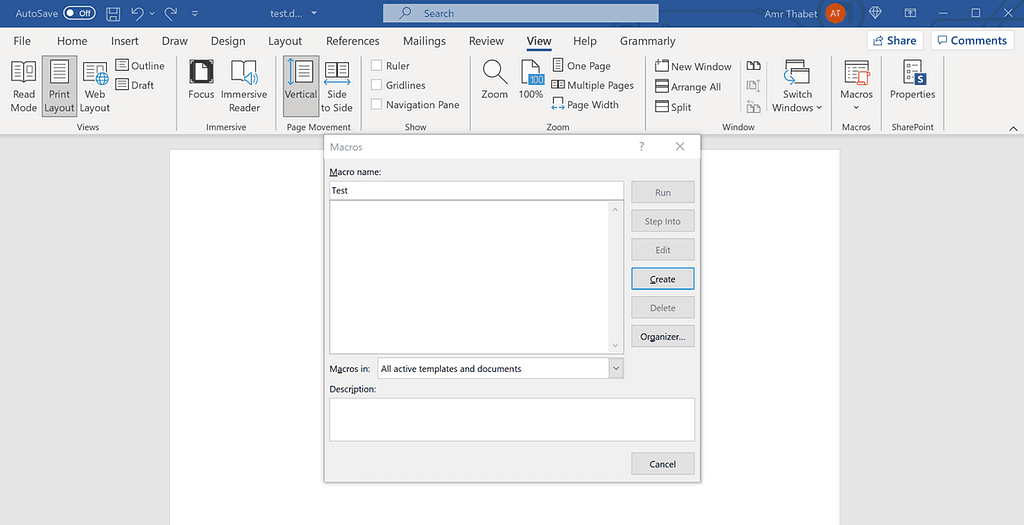Save the document from title bar

(113, 13)
